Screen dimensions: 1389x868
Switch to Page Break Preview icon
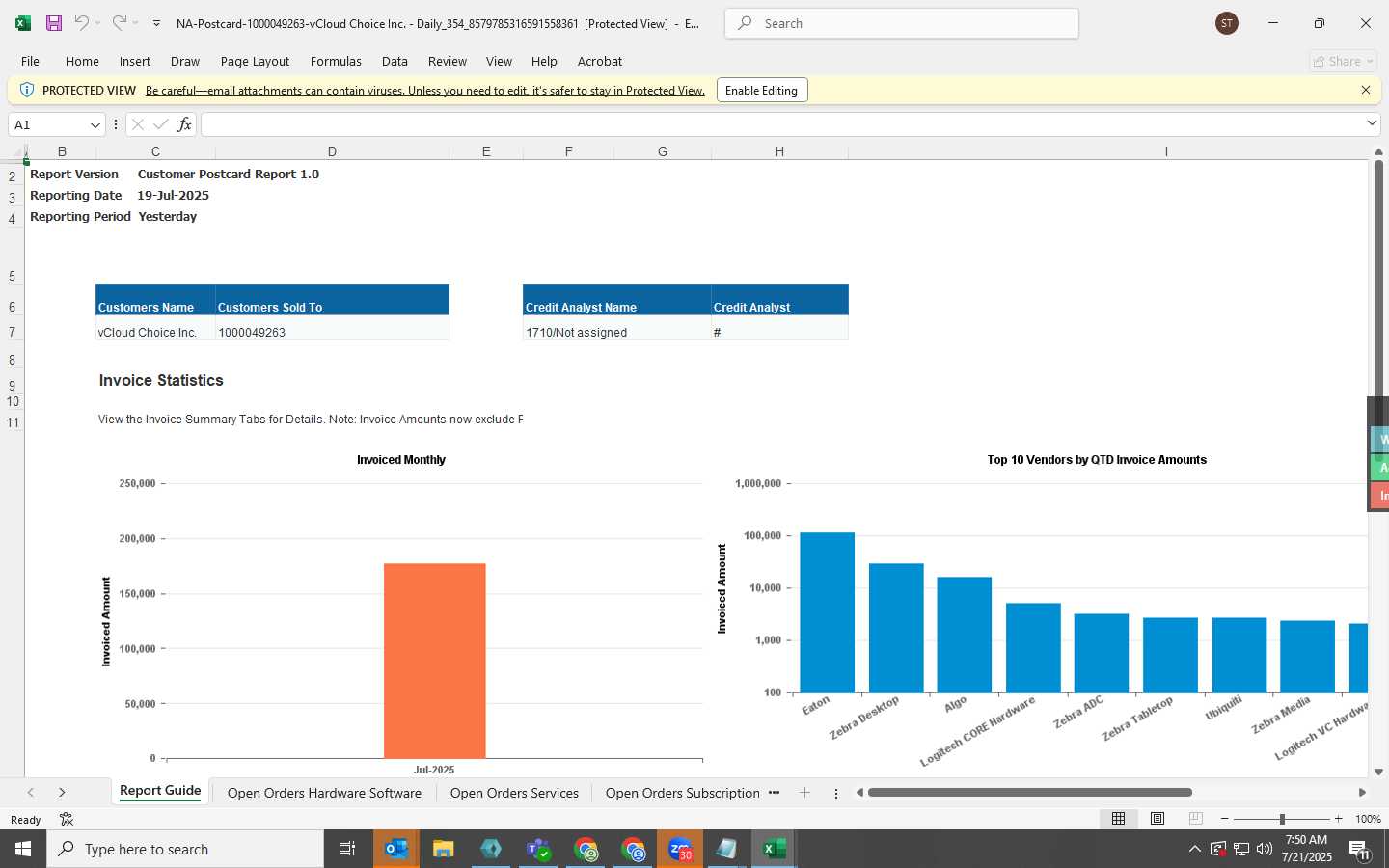pyautogui.click(x=1196, y=819)
